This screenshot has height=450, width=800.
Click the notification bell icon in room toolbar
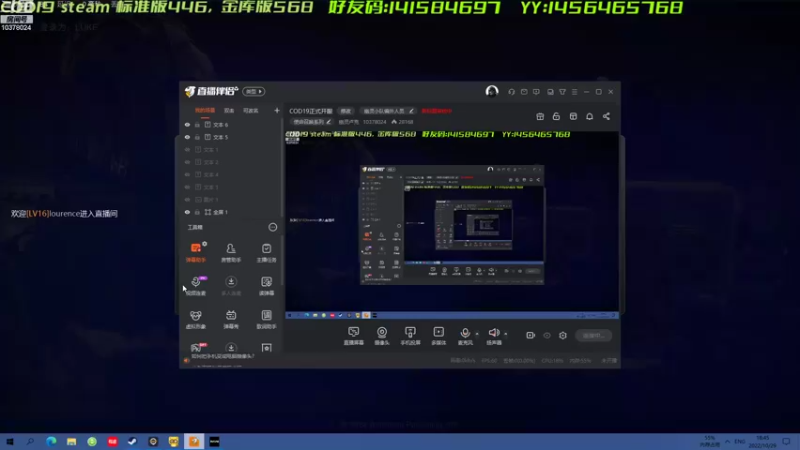[x=589, y=116]
